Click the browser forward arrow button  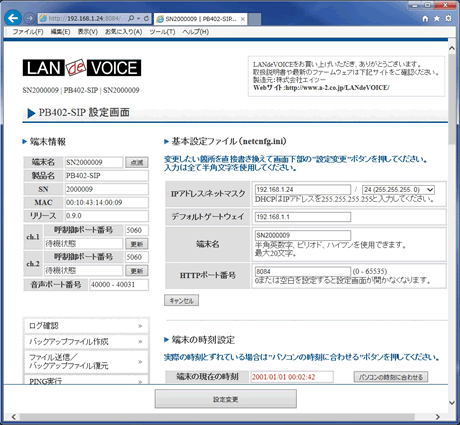30,18
